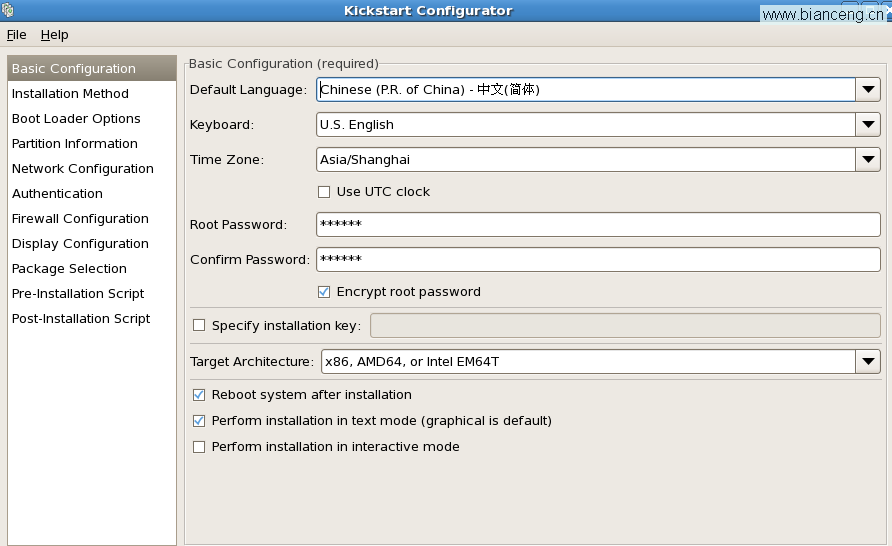Open the Target Architecture dropdown arrow

pos(868,362)
